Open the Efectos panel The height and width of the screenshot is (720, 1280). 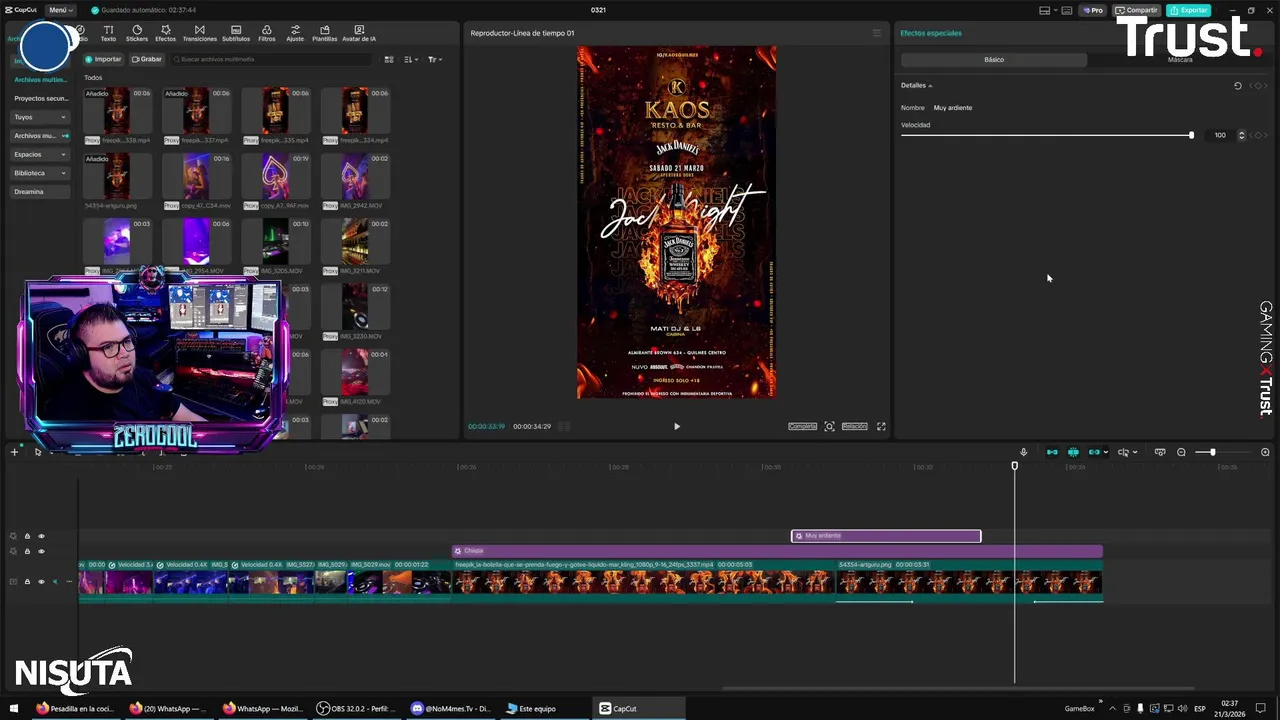(x=165, y=33)
